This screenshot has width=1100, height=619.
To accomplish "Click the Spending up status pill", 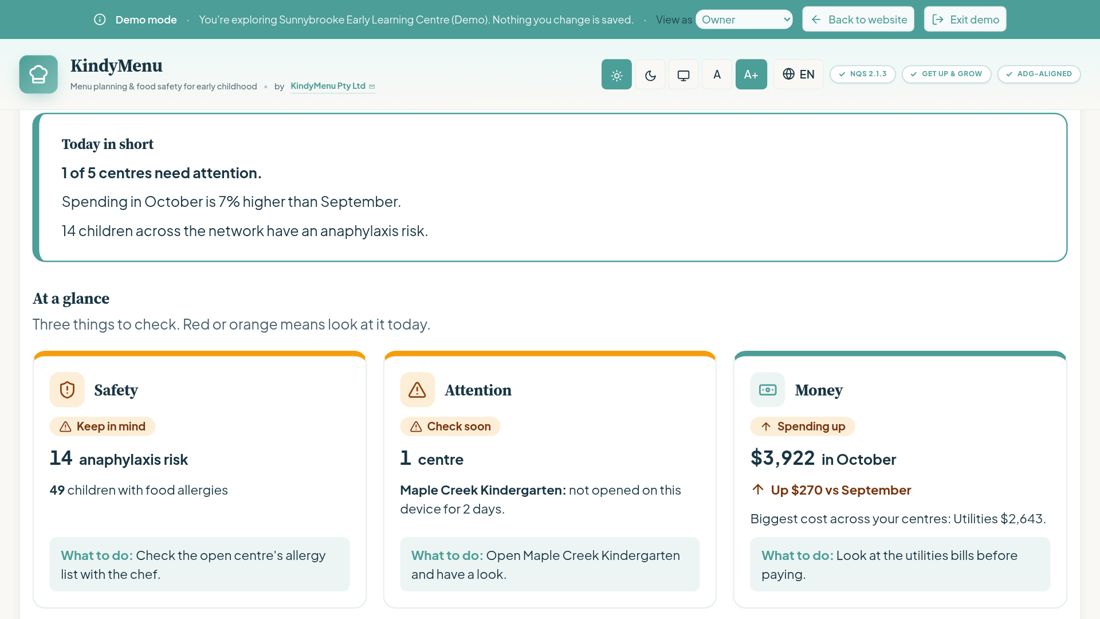I will pyautogui.click(x=803, y=426).
